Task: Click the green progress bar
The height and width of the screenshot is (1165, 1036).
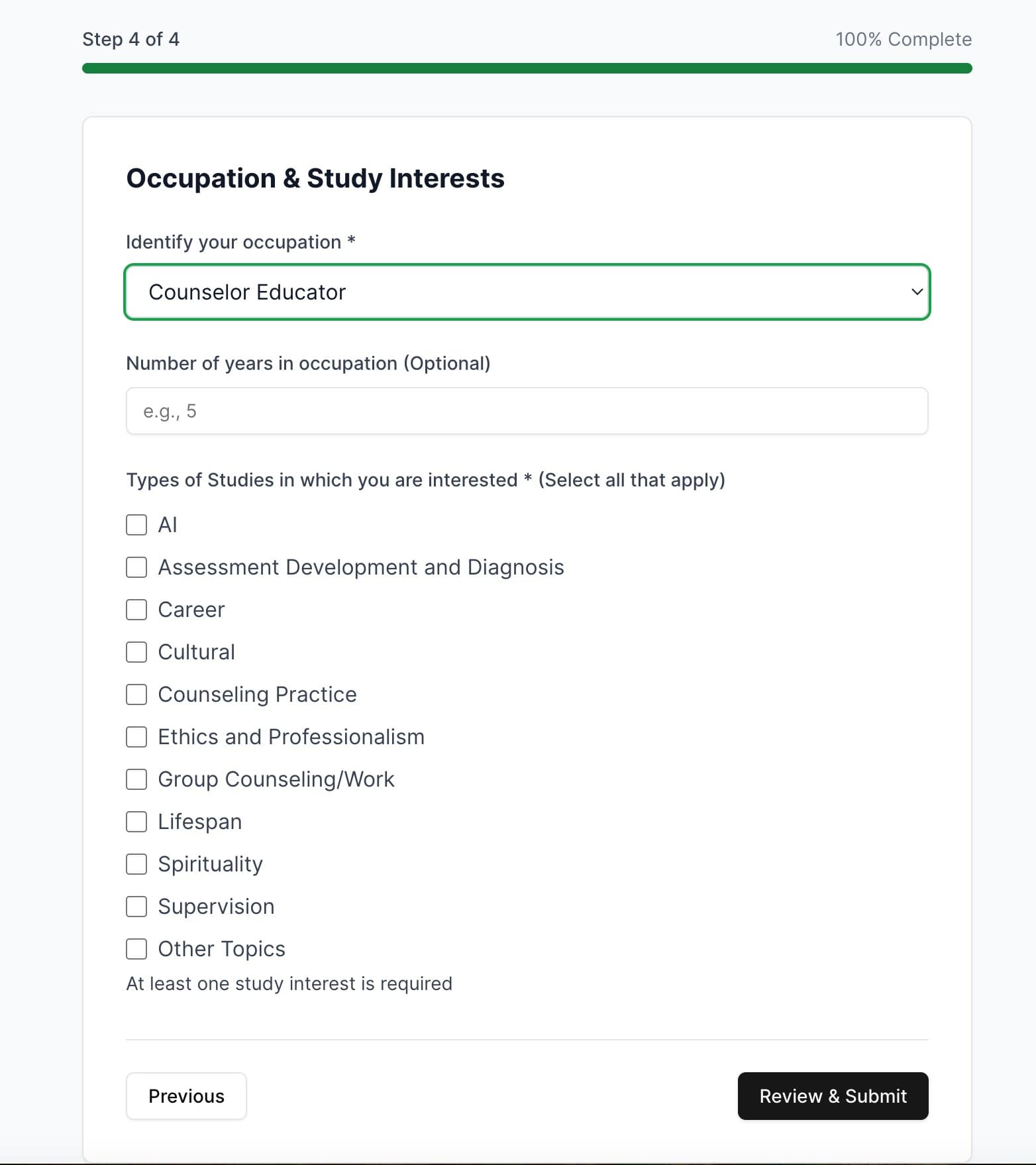Action: coord(527,68)
